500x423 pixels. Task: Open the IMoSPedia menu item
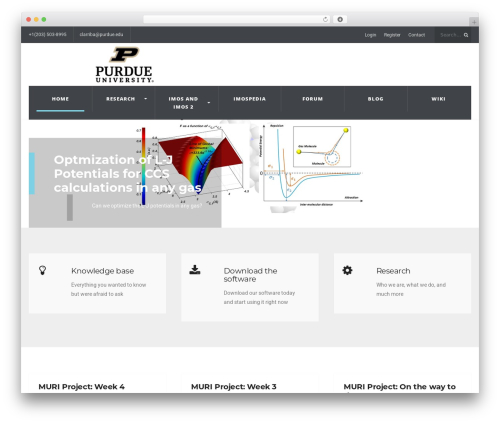(x=250, y=99)
